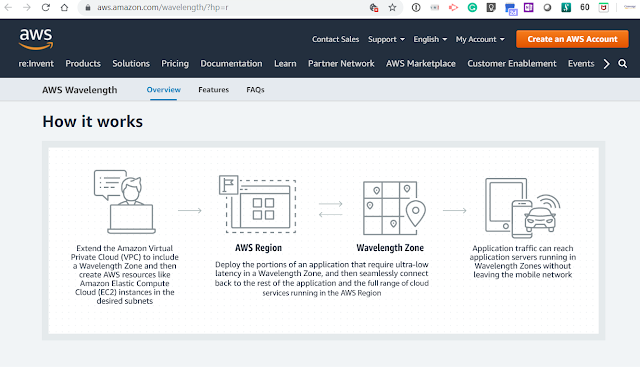Select the Overview tab
640x376 pixels.
(x=163, y=89)
